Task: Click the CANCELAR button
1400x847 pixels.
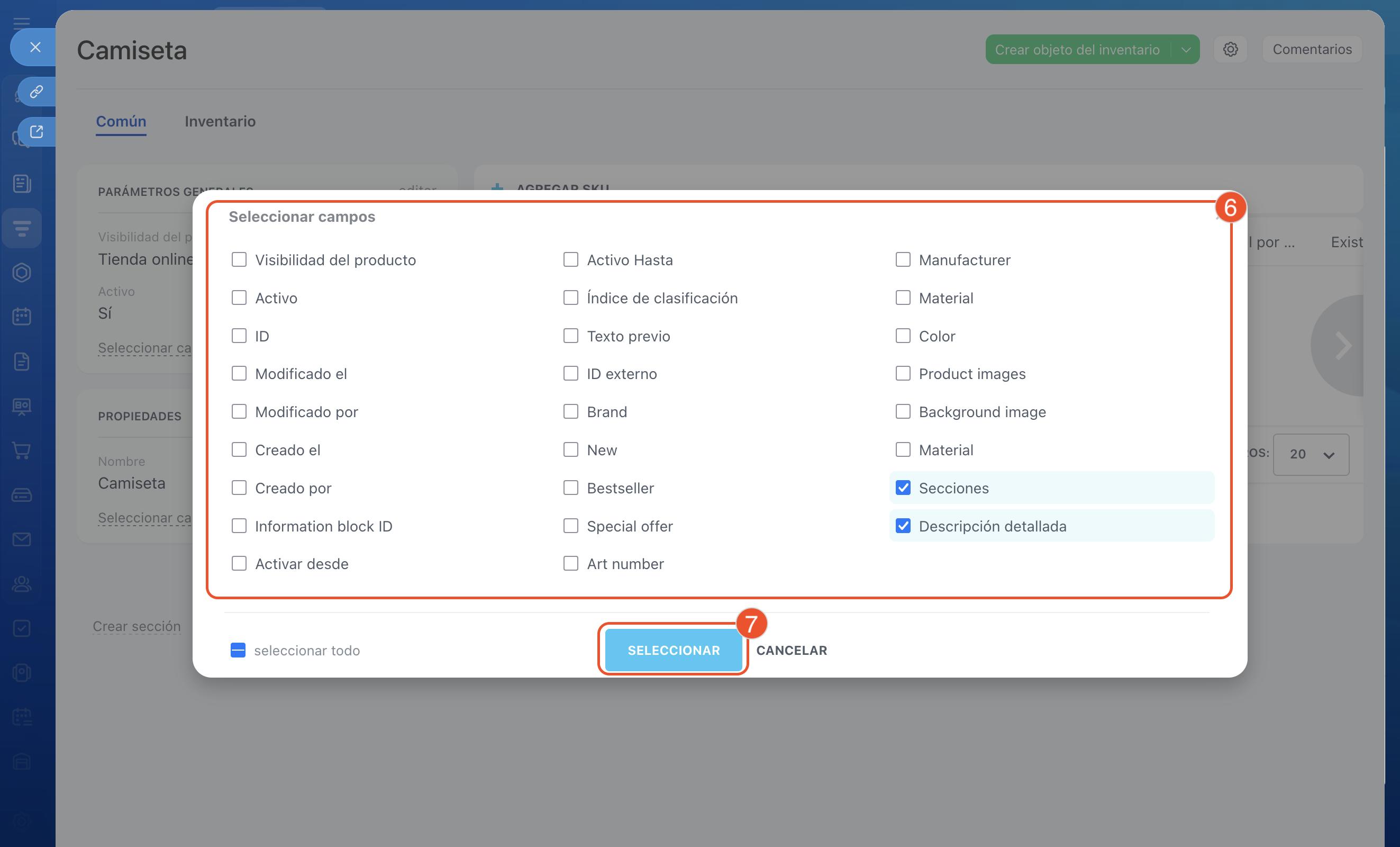Action: [x=792, y=650]
